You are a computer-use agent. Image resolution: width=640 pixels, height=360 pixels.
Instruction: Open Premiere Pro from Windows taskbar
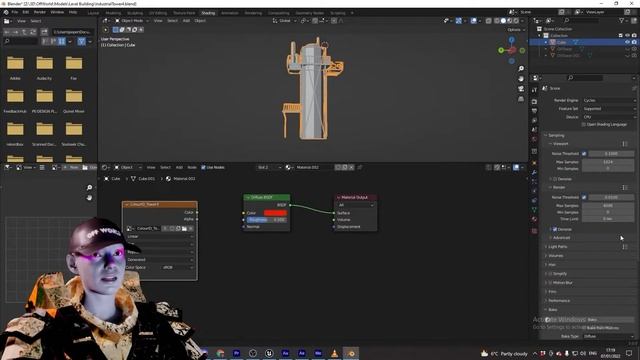click(236, 353)
